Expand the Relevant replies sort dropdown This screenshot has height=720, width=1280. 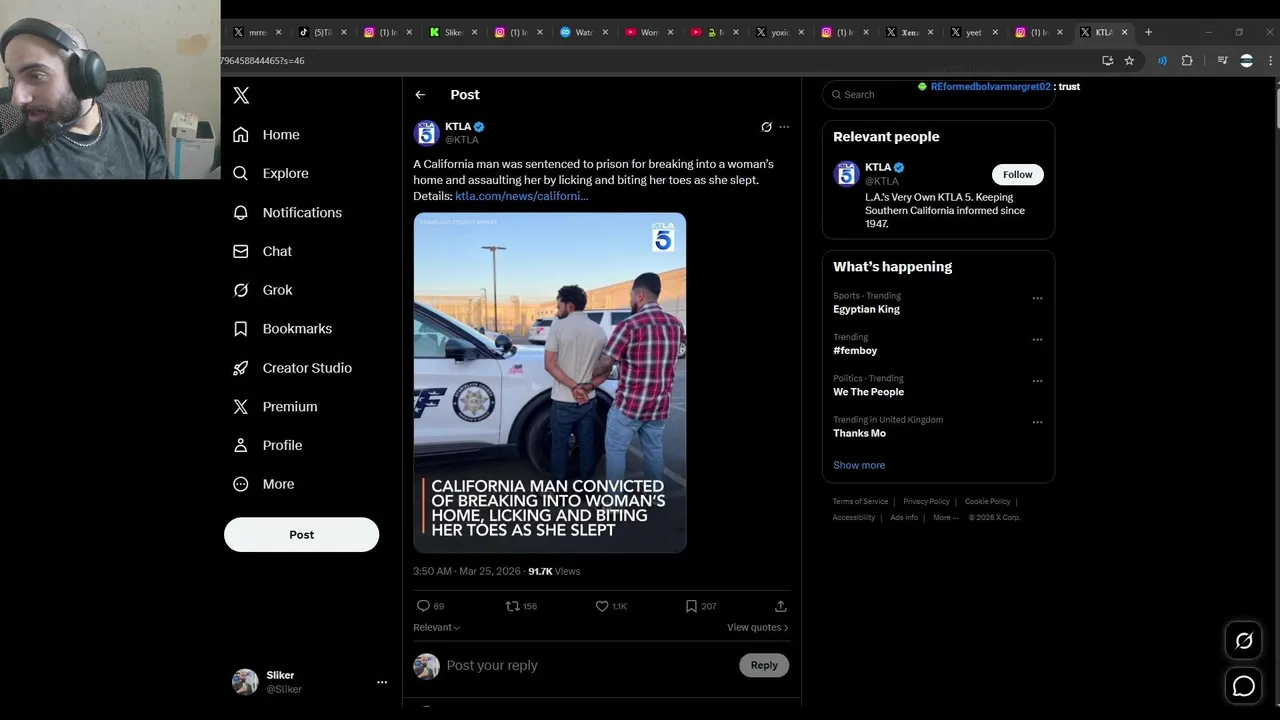click(437, 627)
